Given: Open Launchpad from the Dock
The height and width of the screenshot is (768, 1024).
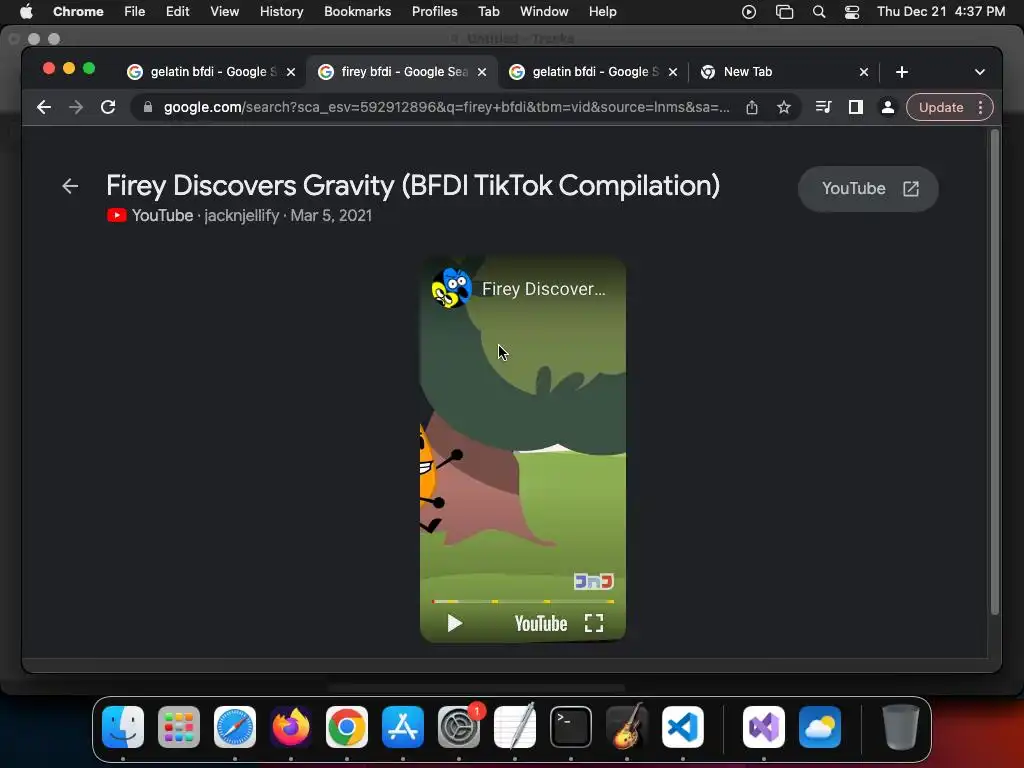Looking at the screenshot, I should 179,727.
